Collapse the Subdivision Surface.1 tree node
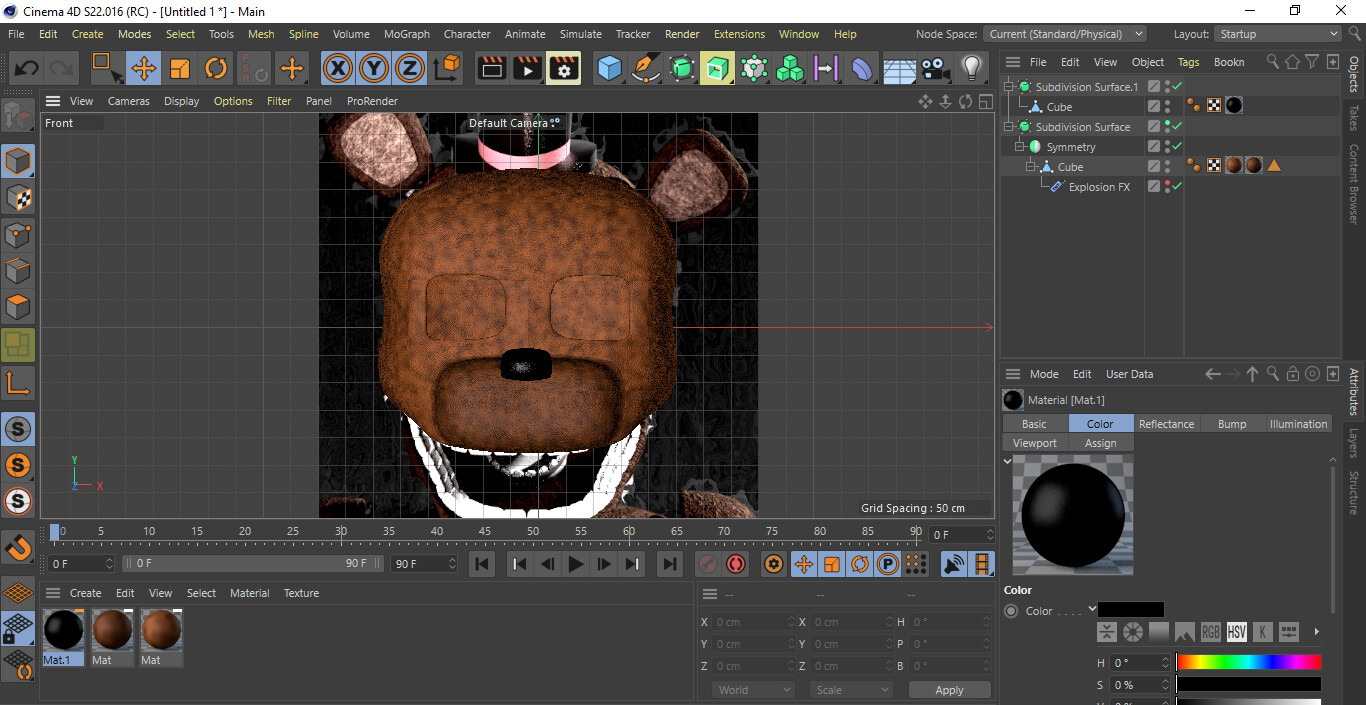Image resolution: width=1366 pixels, height=705 pixels. point(1009,87)
